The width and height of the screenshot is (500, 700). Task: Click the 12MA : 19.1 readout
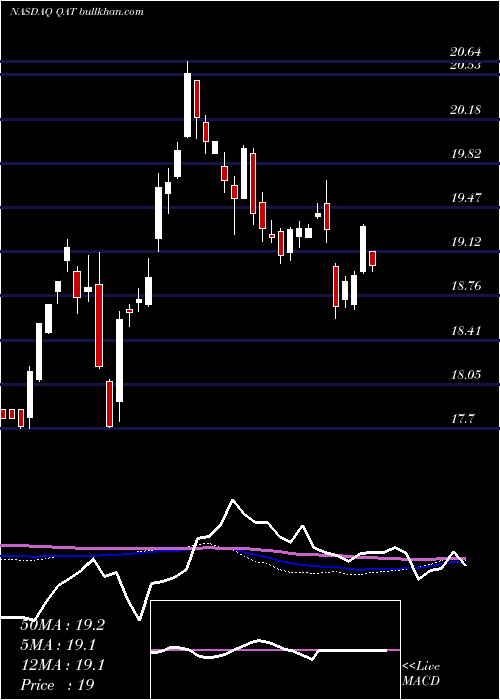[62, 665]
